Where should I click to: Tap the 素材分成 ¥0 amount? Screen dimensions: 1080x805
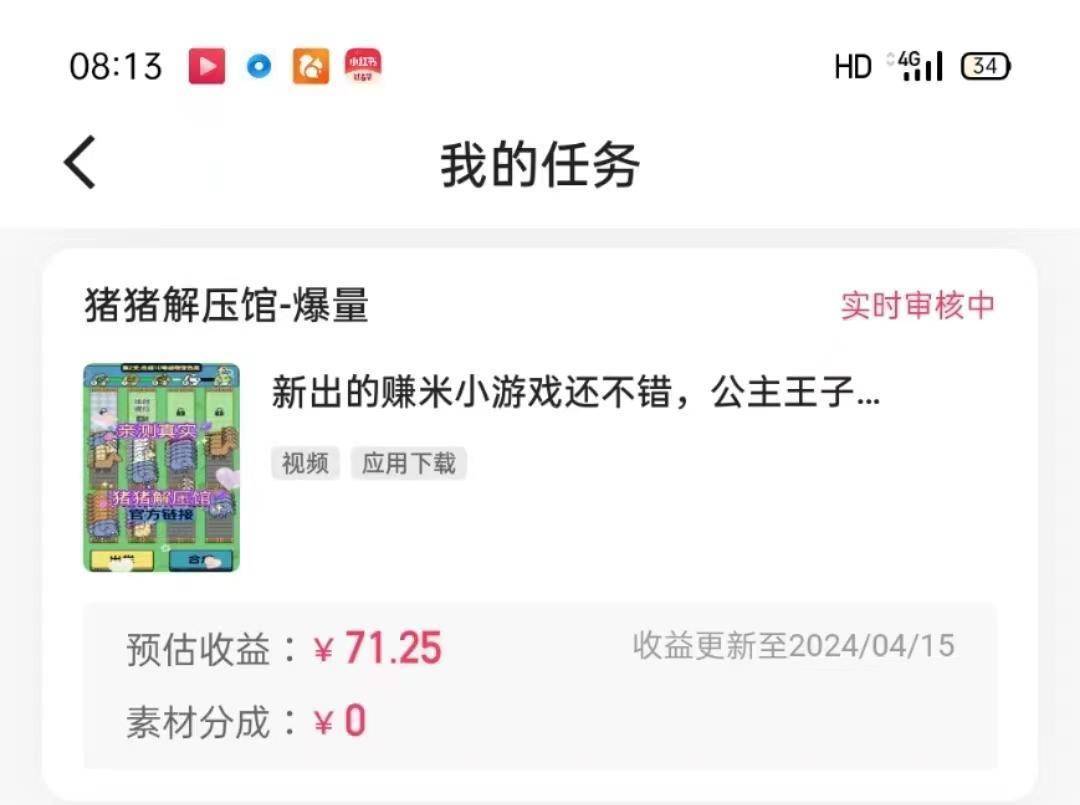click(340, 721)
